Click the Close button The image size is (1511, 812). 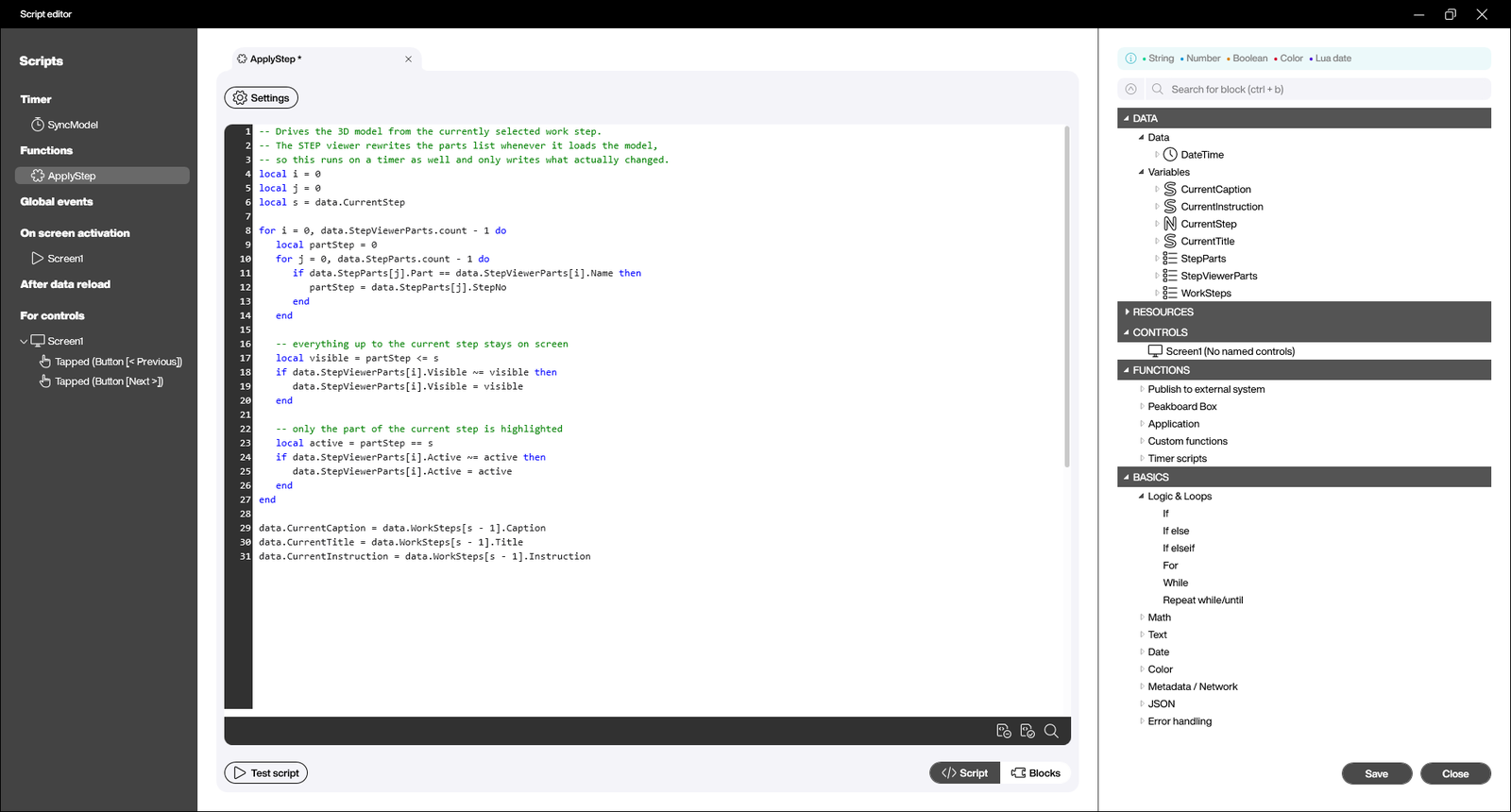coord(1455,773)
